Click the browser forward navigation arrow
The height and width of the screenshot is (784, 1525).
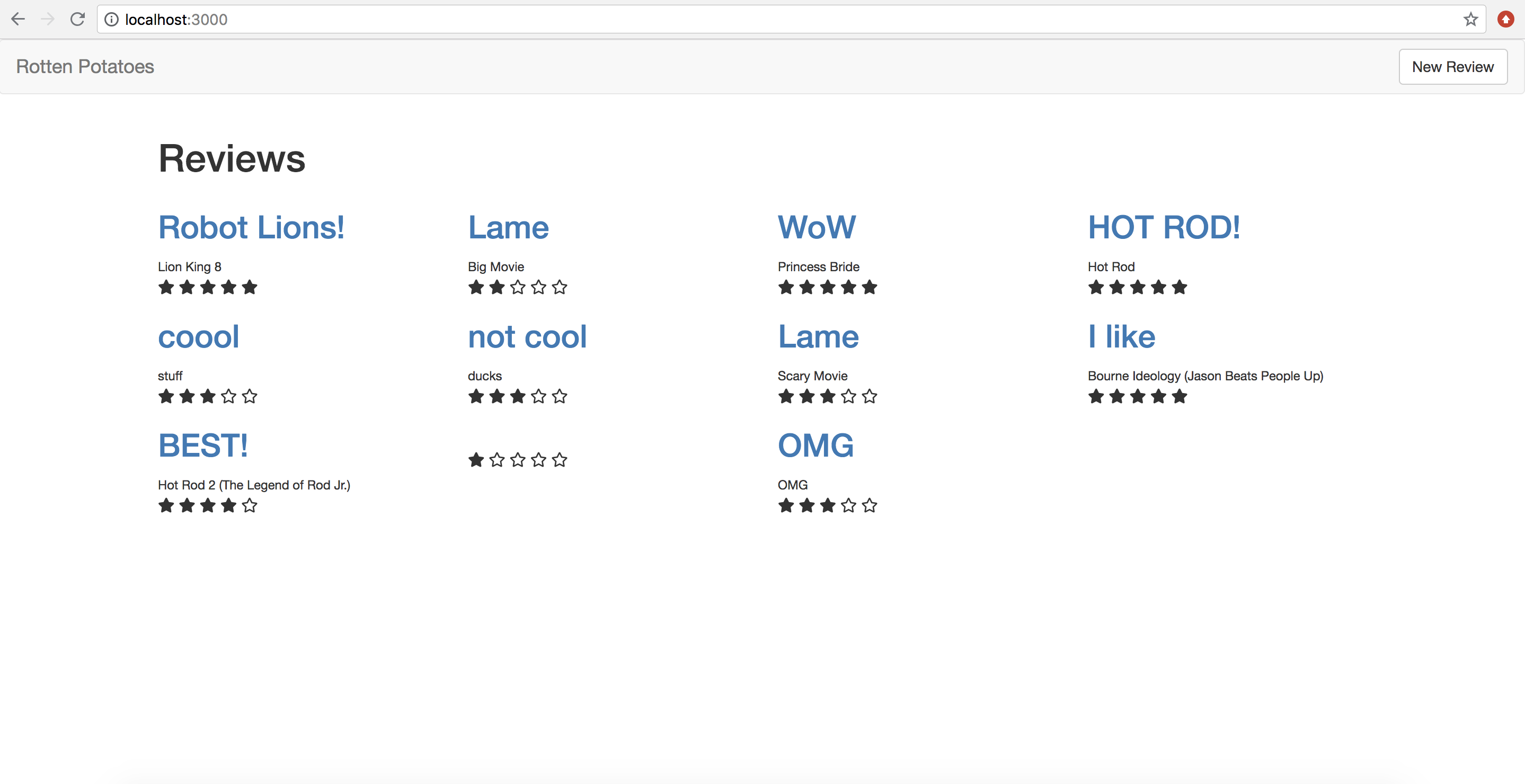(47, 19)
